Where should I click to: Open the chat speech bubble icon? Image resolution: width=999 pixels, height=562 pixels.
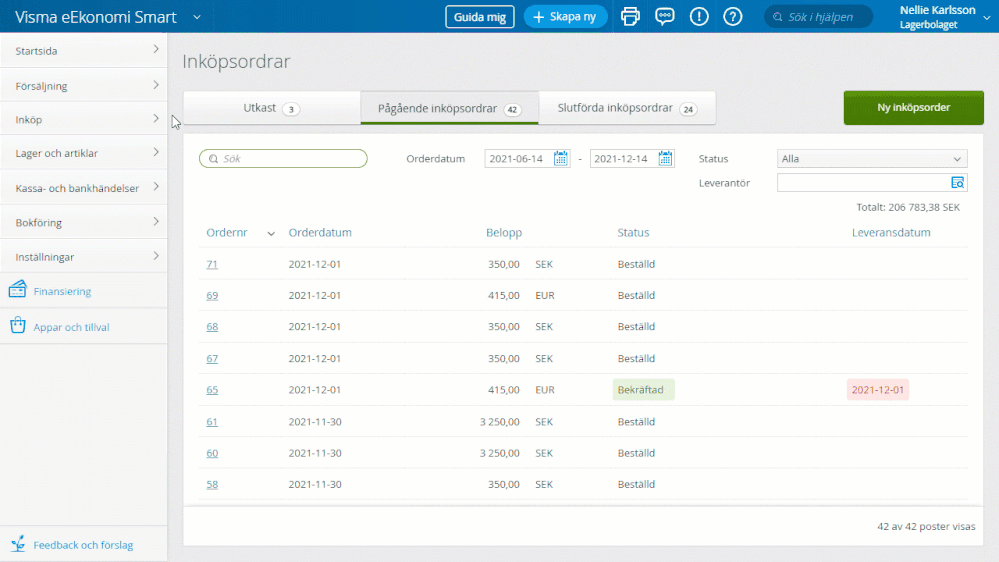[665, 17]
